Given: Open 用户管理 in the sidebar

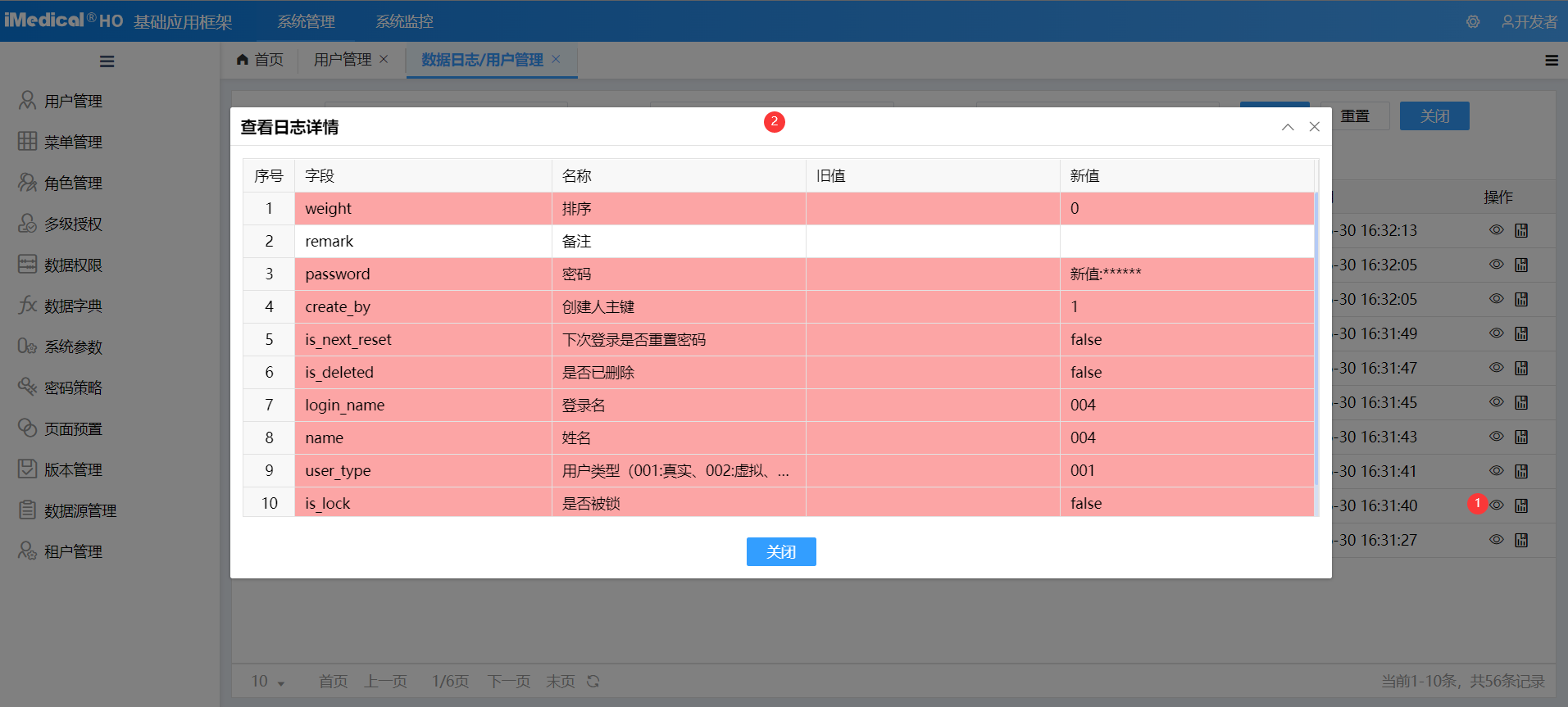Looking at the screenshot, I should (x=61, y=101).
